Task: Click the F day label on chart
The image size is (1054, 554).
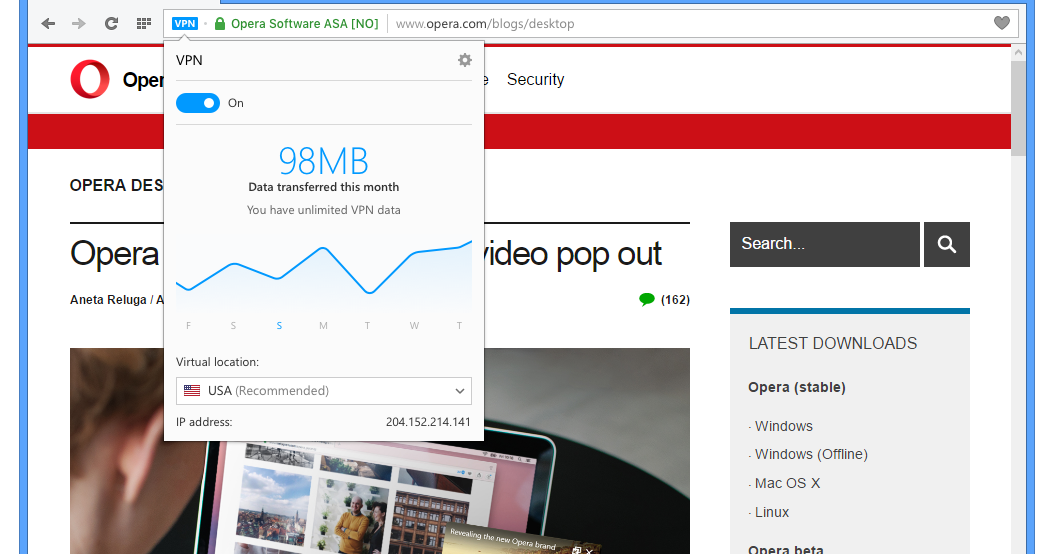Action: [x=188, y=326]
